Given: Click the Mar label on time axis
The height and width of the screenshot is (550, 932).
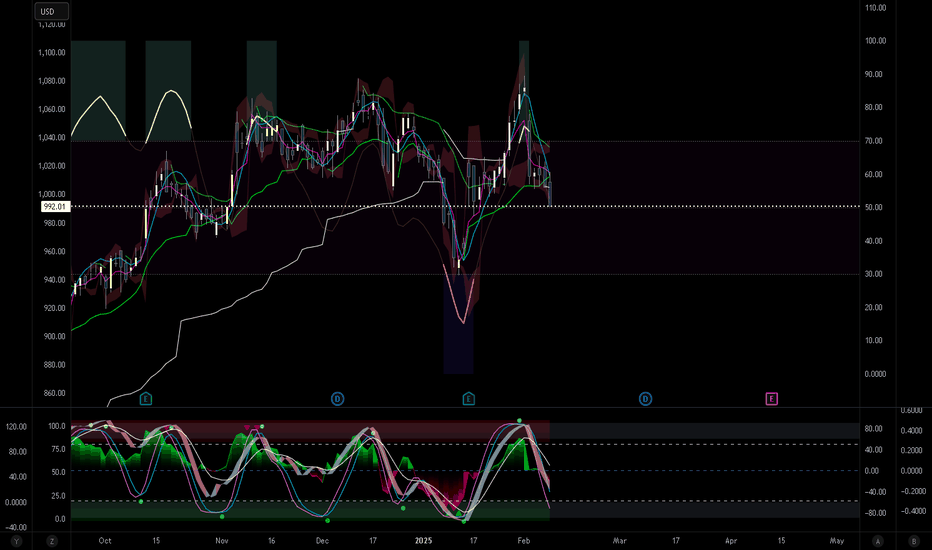Looking at the screenshot, I should click(619, 540).
